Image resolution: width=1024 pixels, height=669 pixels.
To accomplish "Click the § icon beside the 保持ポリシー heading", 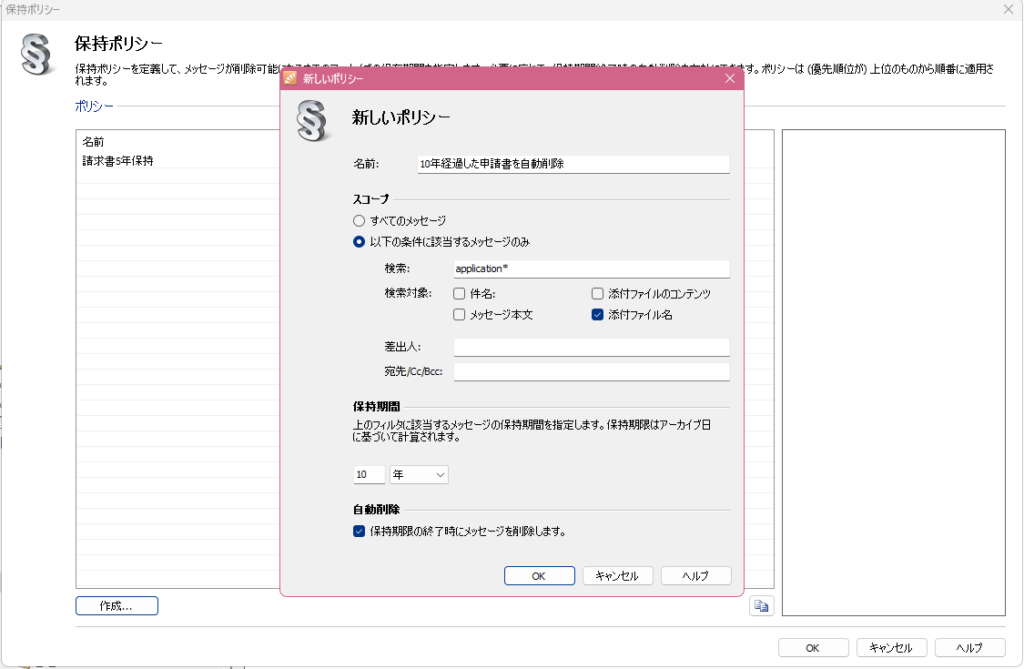I will 36,55.
